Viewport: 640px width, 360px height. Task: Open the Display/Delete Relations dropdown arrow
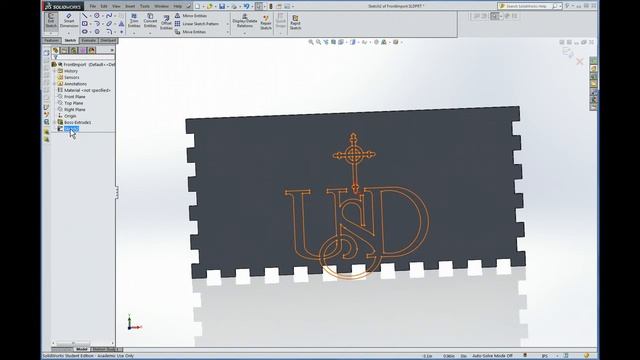click(x=244, y=33)
